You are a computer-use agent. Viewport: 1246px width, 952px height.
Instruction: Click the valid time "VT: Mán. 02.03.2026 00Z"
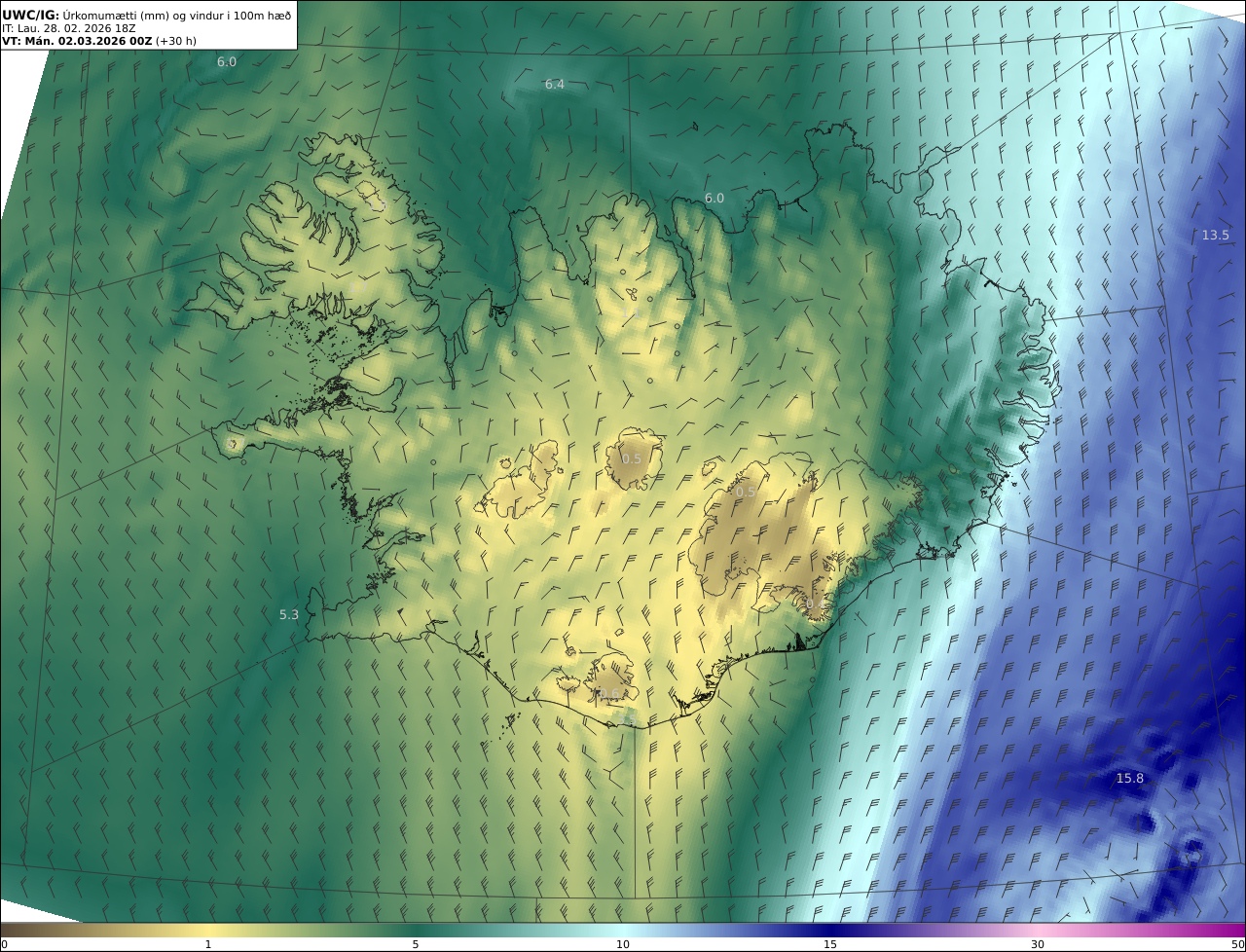[77, 41]
